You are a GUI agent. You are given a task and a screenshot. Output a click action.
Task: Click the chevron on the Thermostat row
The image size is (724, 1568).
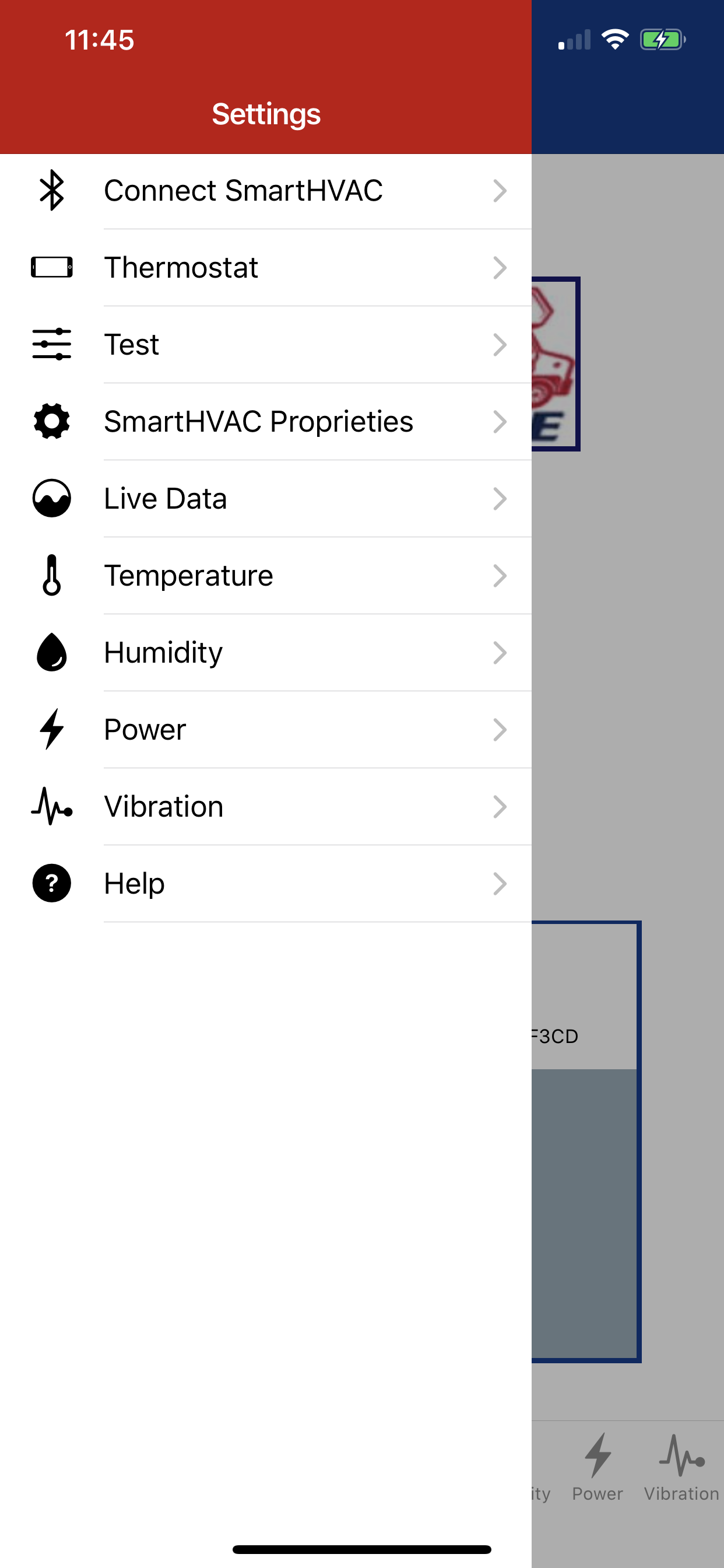(x=500, y=267)
